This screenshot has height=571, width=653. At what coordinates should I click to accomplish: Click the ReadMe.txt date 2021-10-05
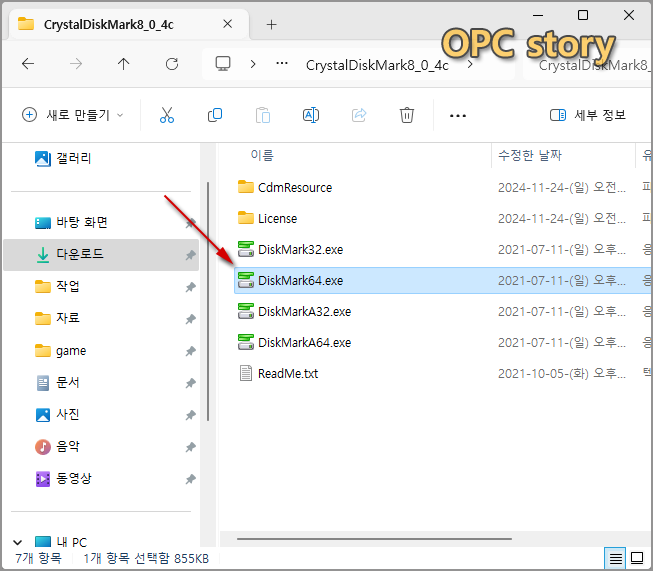(562, 374)
